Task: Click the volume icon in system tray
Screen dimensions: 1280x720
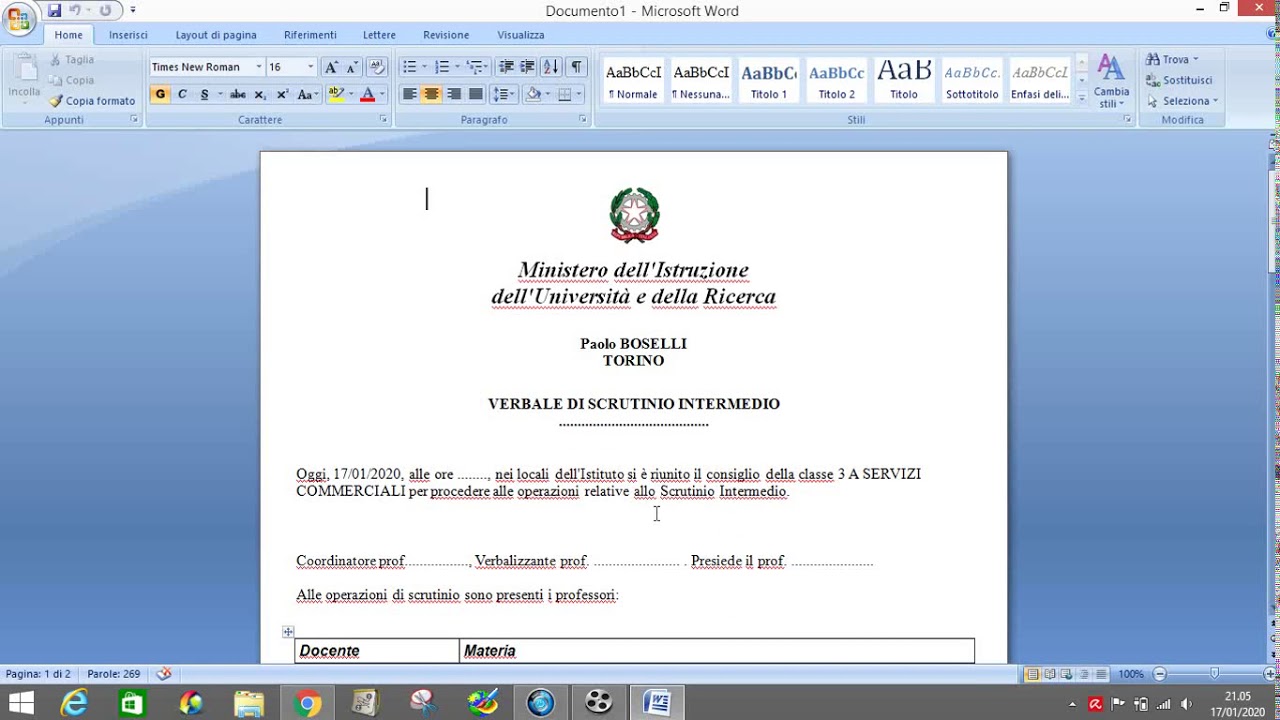Action: (x=1186, y=704)
